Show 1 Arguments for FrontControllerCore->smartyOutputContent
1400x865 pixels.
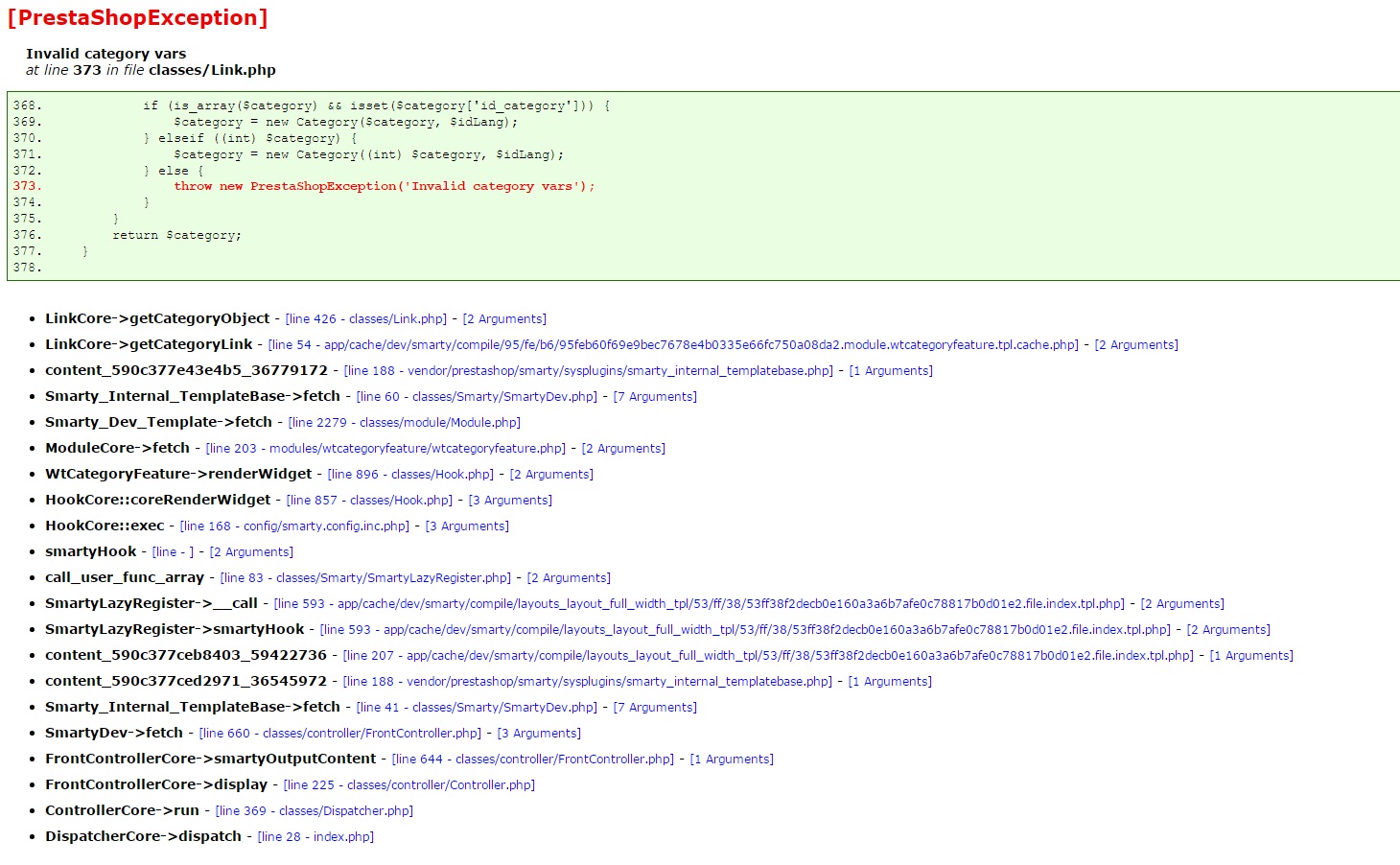point(732,760)
